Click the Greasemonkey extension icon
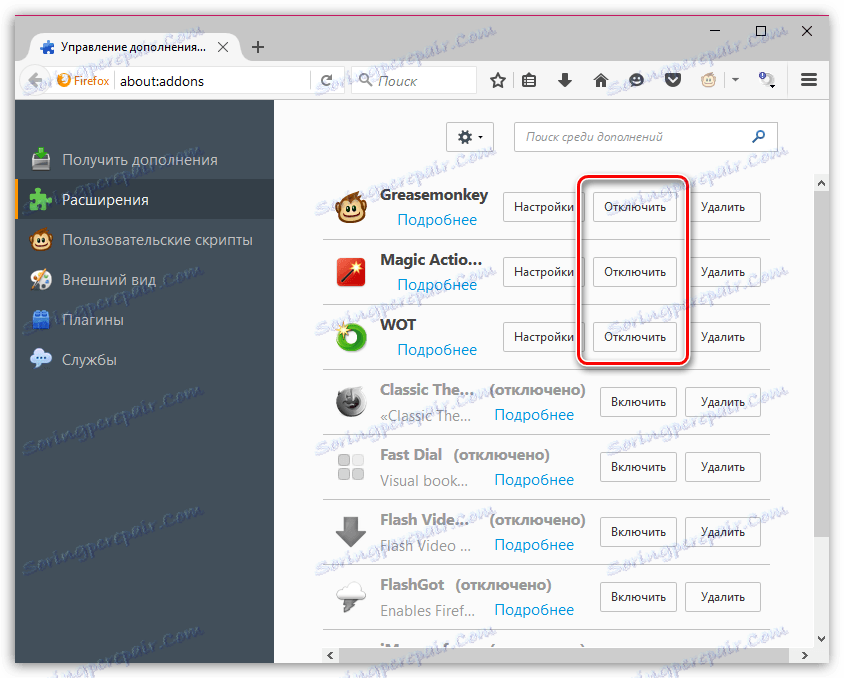This screenshot has height=678, width=844. pyautogui.click(x=351, y=208)
